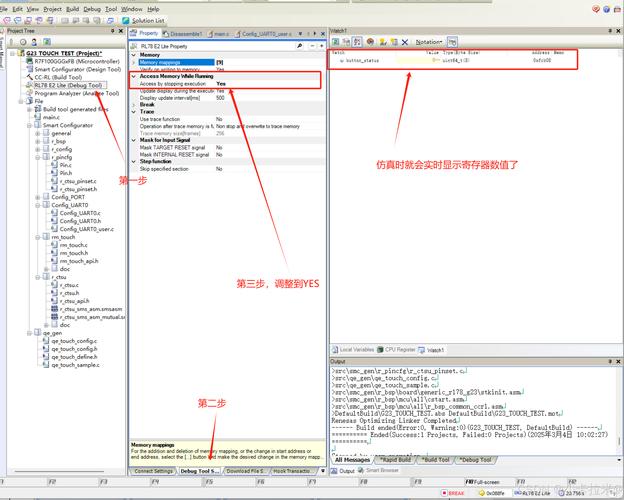Collapse the Memory section in Property panel

[x=134, y=55]
